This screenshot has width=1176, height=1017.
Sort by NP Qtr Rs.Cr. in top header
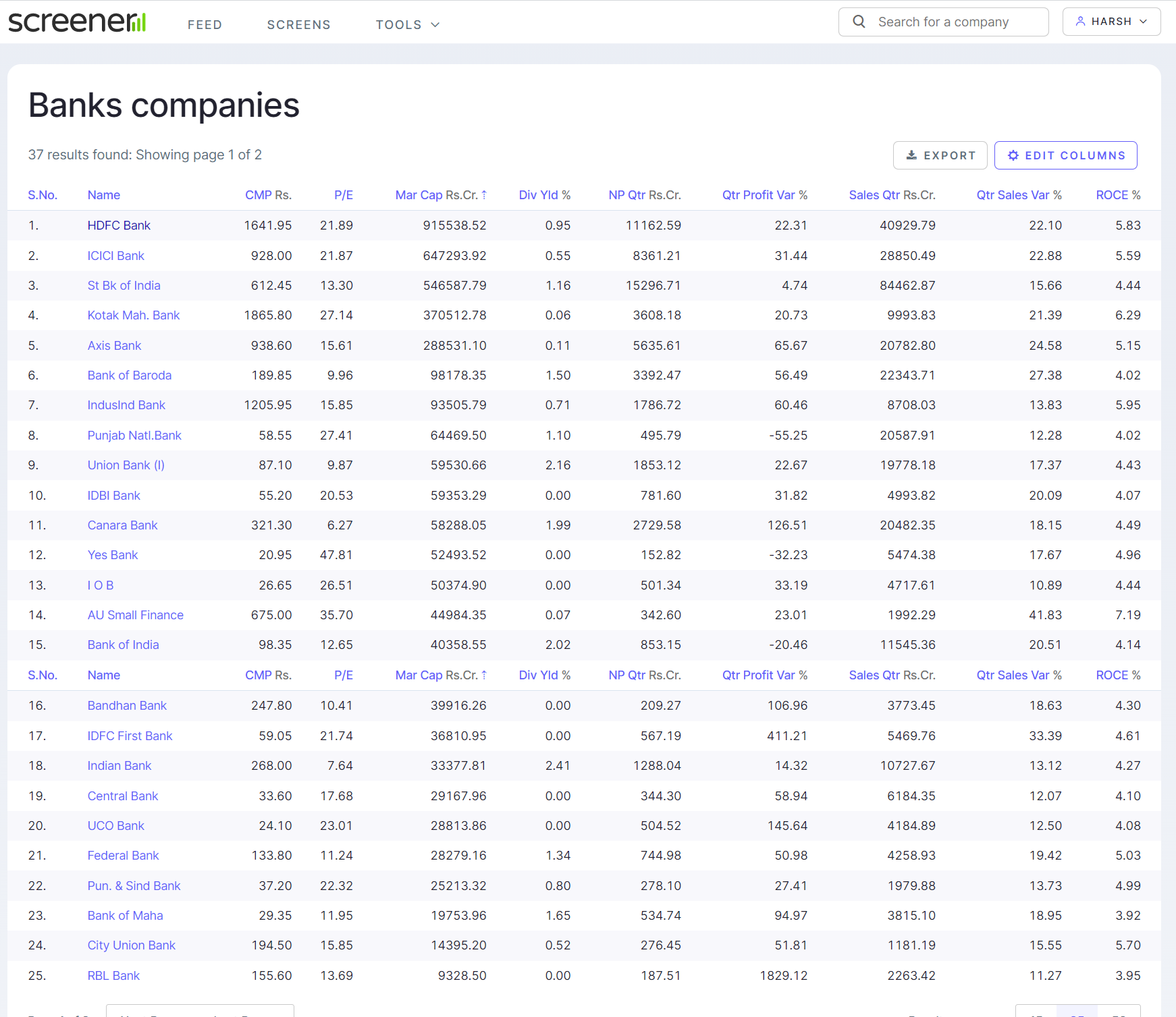click(x=645, y=195)
